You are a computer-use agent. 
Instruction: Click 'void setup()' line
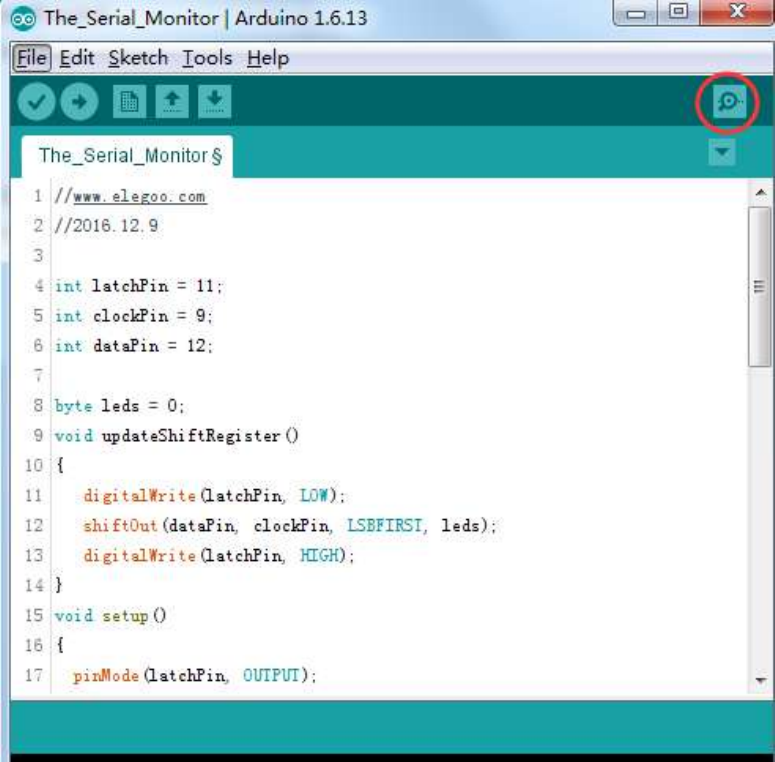110,616
